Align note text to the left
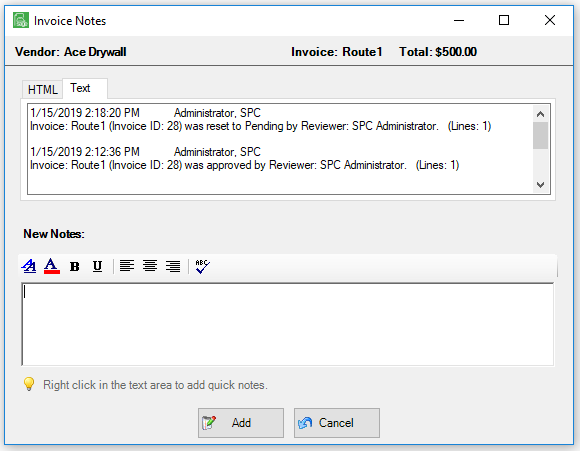580x451 pixels. (x=127, y=266)
